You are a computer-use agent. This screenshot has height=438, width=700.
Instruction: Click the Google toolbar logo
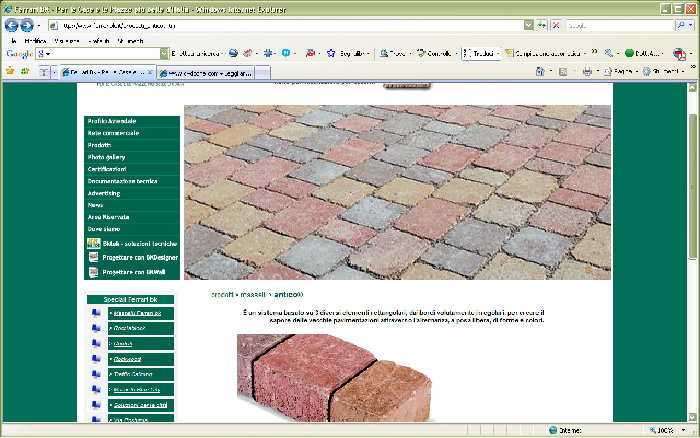(x=20, y=54)
